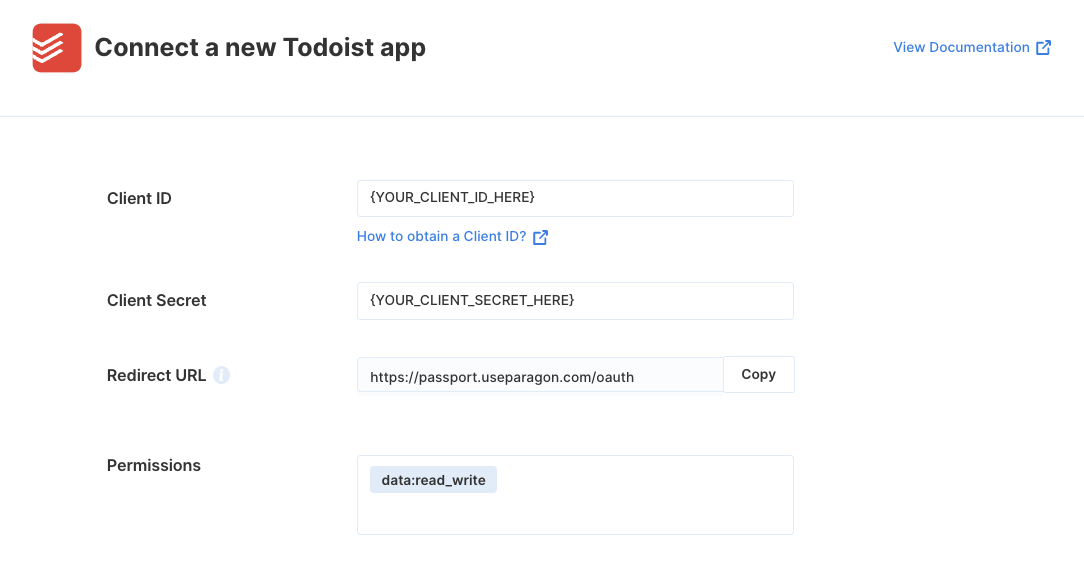Click the Permissions field label
Screen dimensions: 1084x577
(153, 465)
